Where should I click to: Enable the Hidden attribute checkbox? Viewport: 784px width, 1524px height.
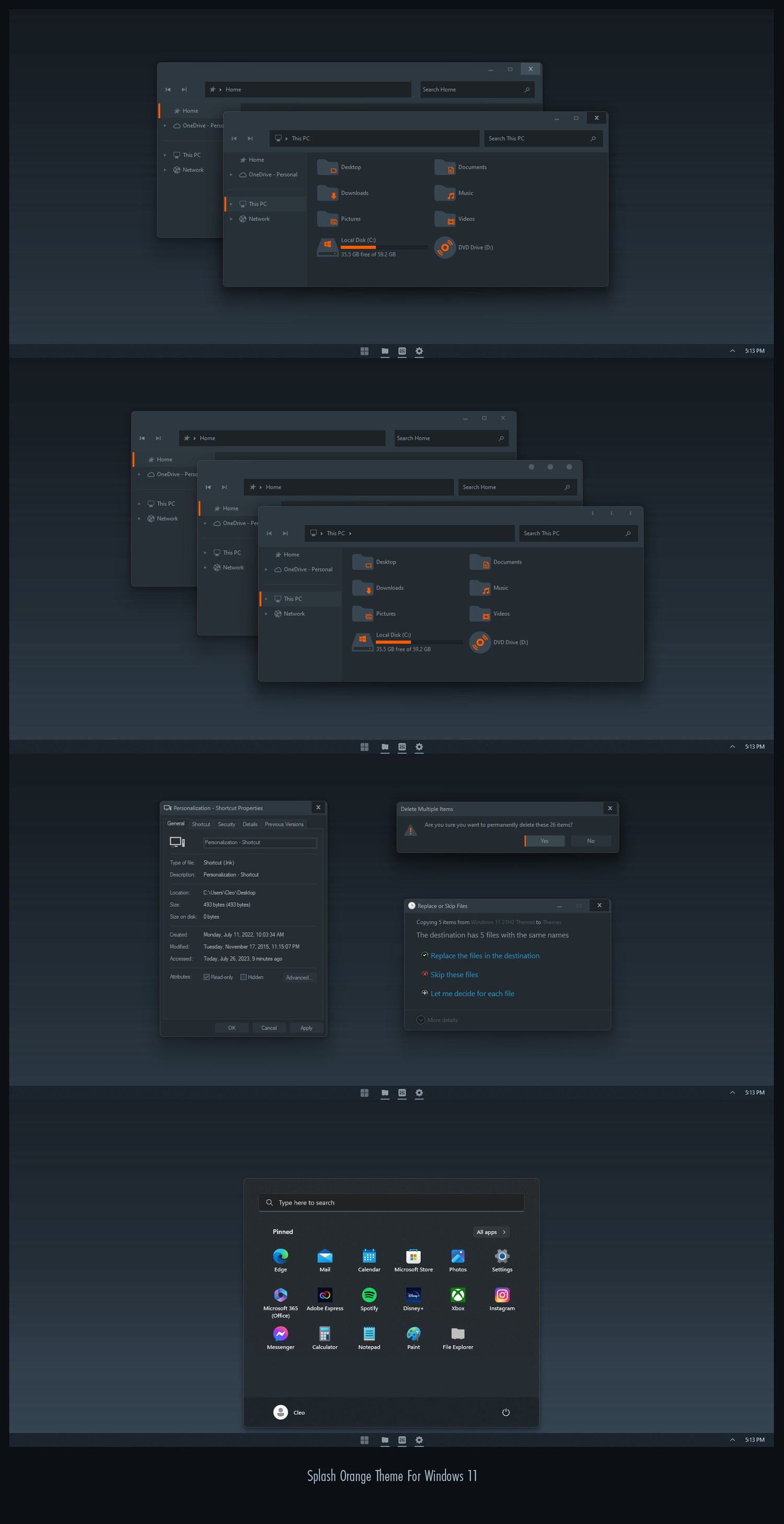pos(243,977)
